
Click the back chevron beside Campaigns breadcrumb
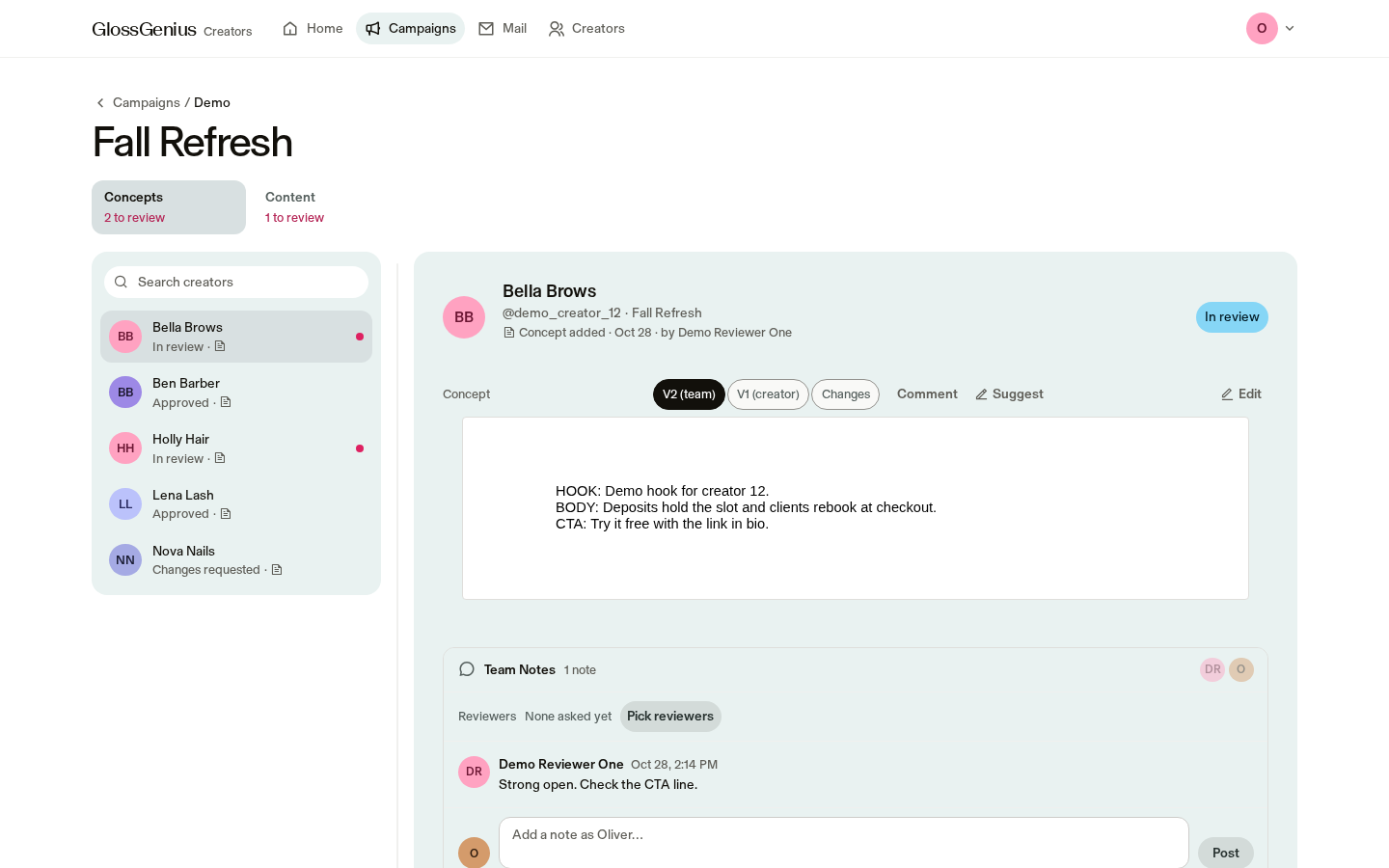pos(100,103)
